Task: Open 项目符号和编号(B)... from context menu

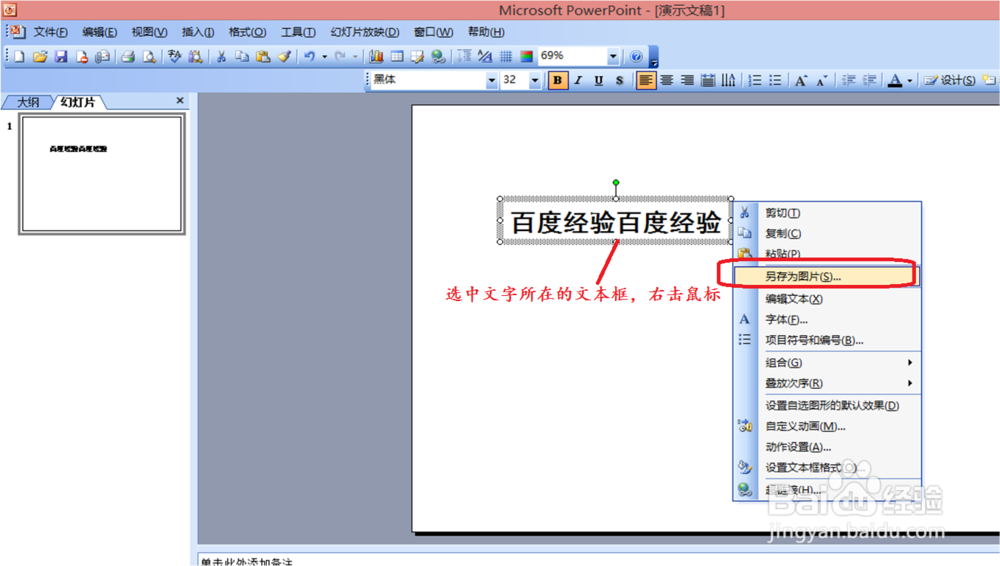Action: (x=826, y=340)
